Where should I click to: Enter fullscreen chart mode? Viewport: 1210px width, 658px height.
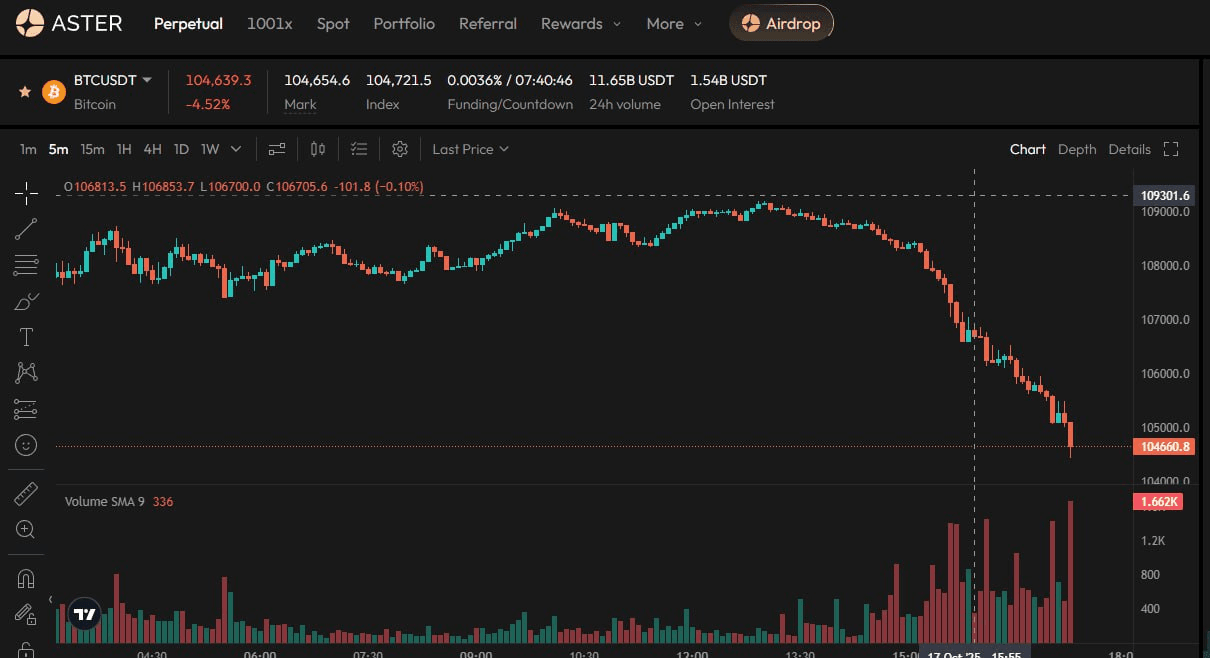click(x=1171, y=149)
